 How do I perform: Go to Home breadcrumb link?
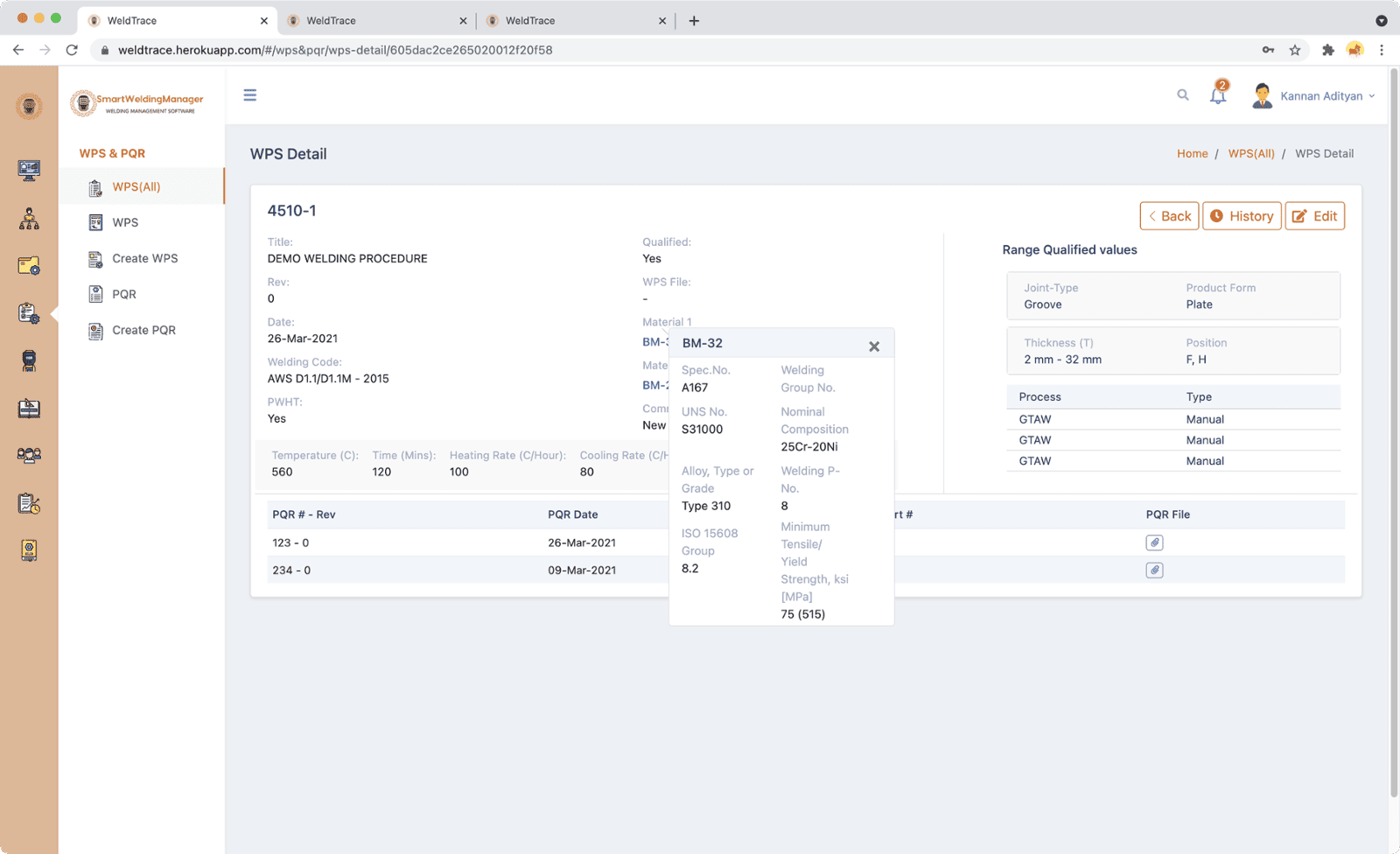coord(1192,154)
